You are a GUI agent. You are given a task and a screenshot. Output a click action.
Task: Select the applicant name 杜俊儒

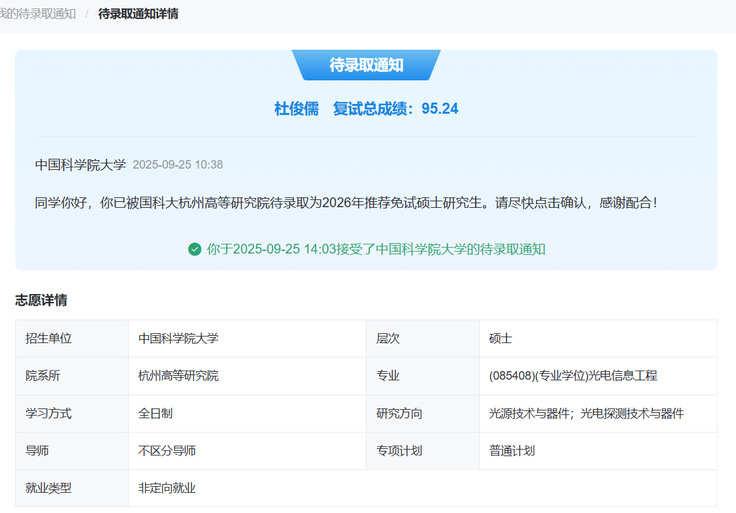pos(296,108)
